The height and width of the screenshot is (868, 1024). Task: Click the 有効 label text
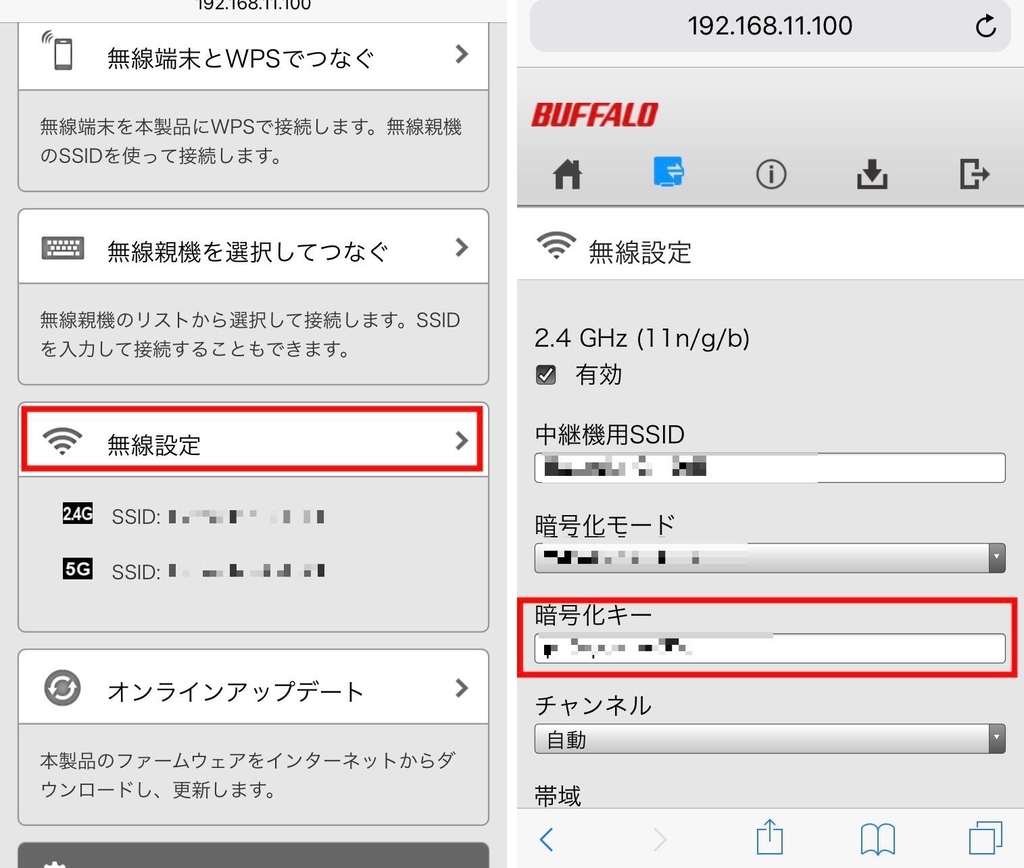[x=598, y=375]
